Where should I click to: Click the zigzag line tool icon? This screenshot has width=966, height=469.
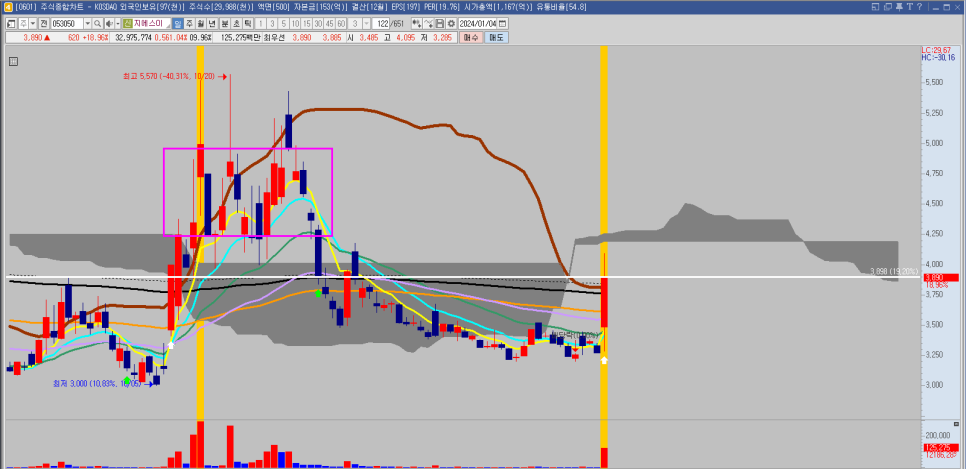[x=429, y=23]
